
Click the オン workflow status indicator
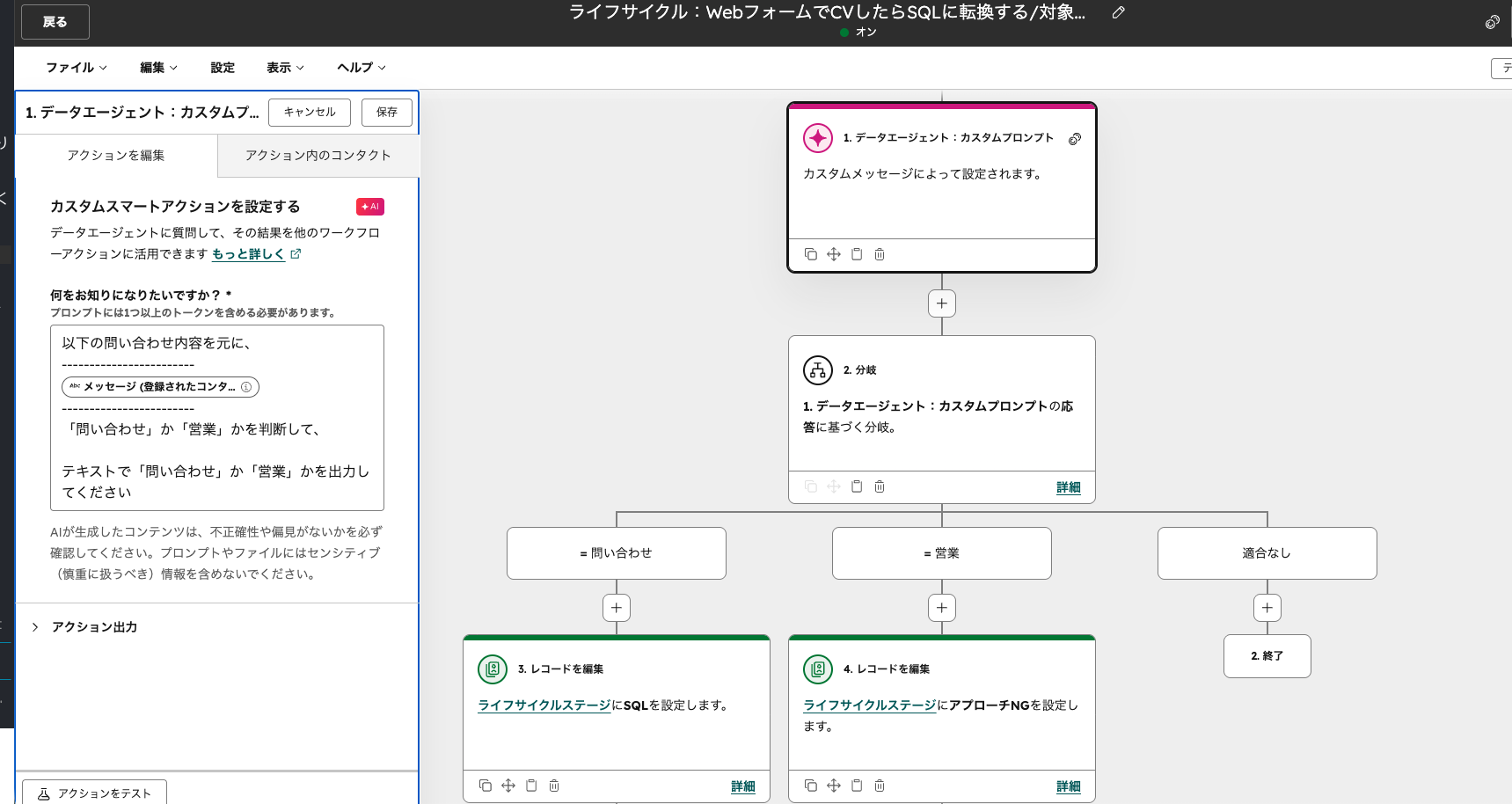[x=858, y=32]
